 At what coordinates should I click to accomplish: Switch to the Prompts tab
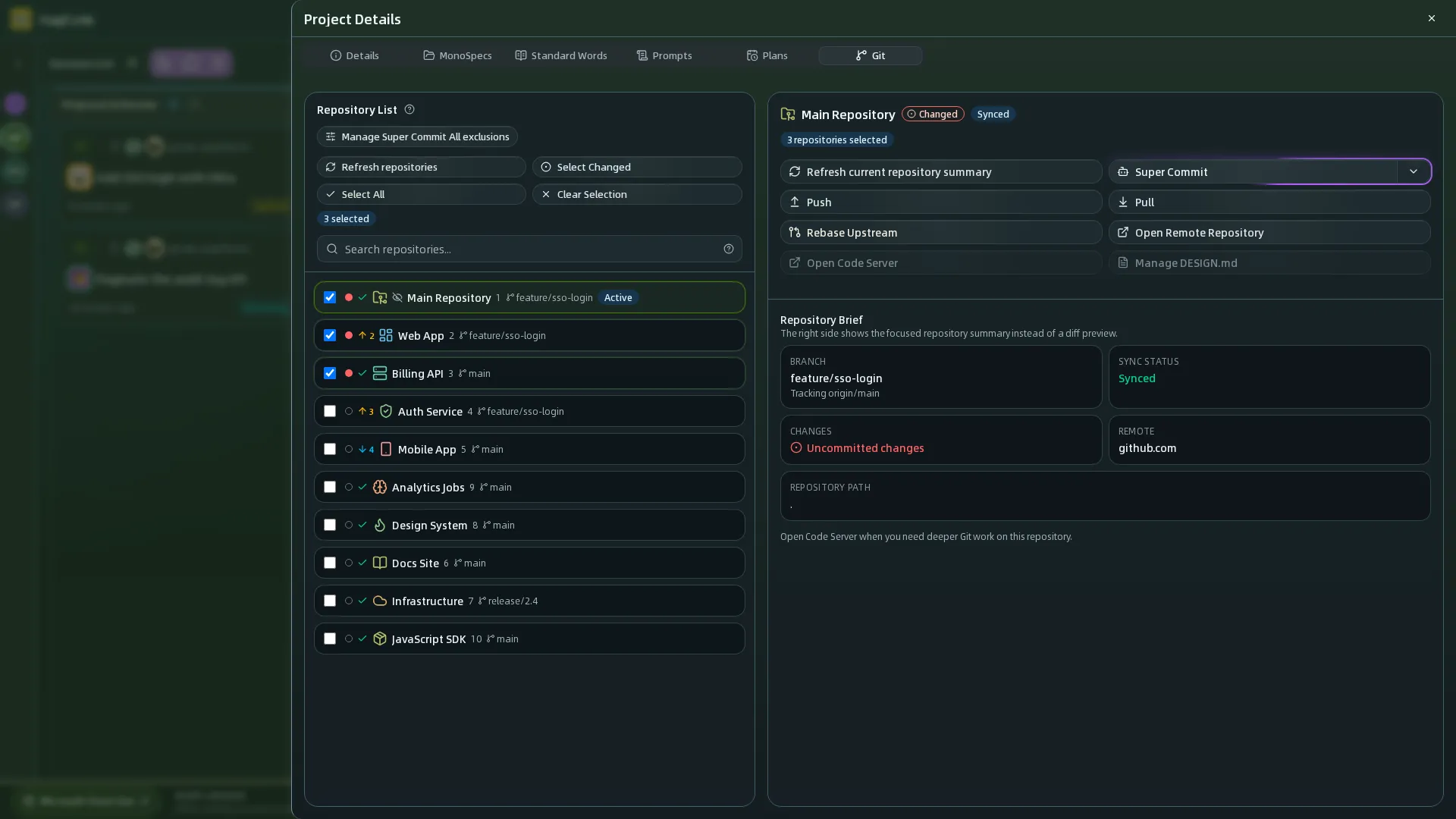(664, 55)
